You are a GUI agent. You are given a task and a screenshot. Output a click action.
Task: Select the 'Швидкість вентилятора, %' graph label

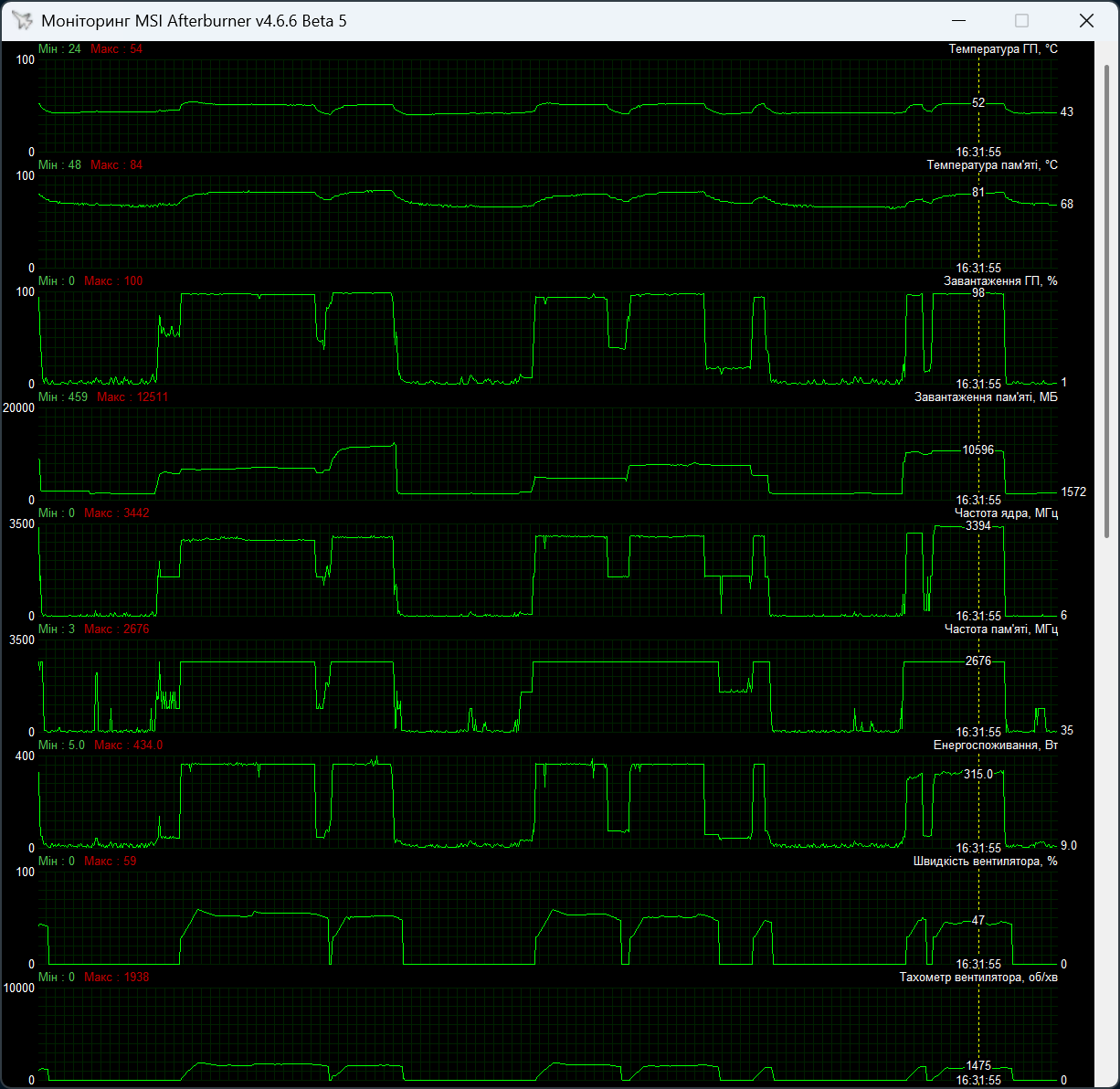[986, 861]
